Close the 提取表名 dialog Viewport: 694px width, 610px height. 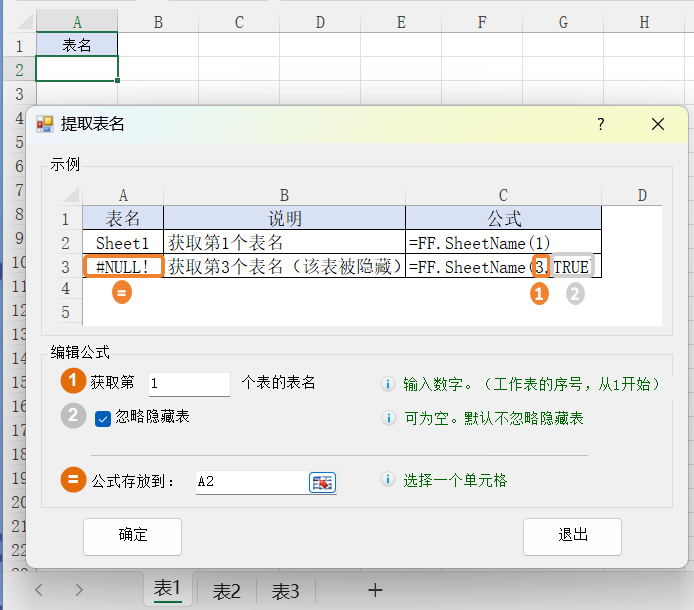point(657,124)
